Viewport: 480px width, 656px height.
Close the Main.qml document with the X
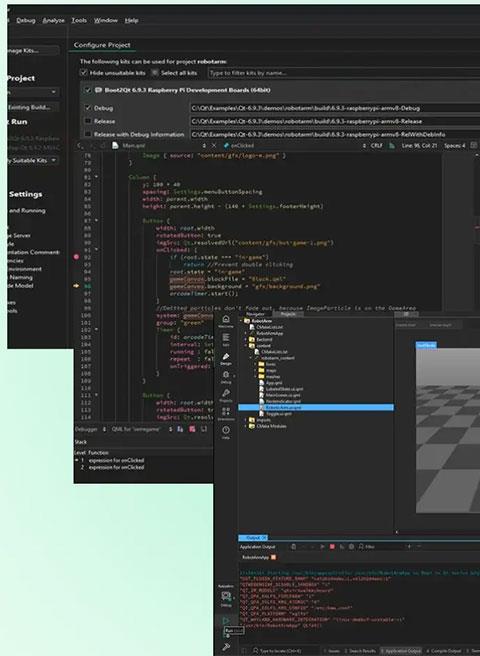pos(214,146)
